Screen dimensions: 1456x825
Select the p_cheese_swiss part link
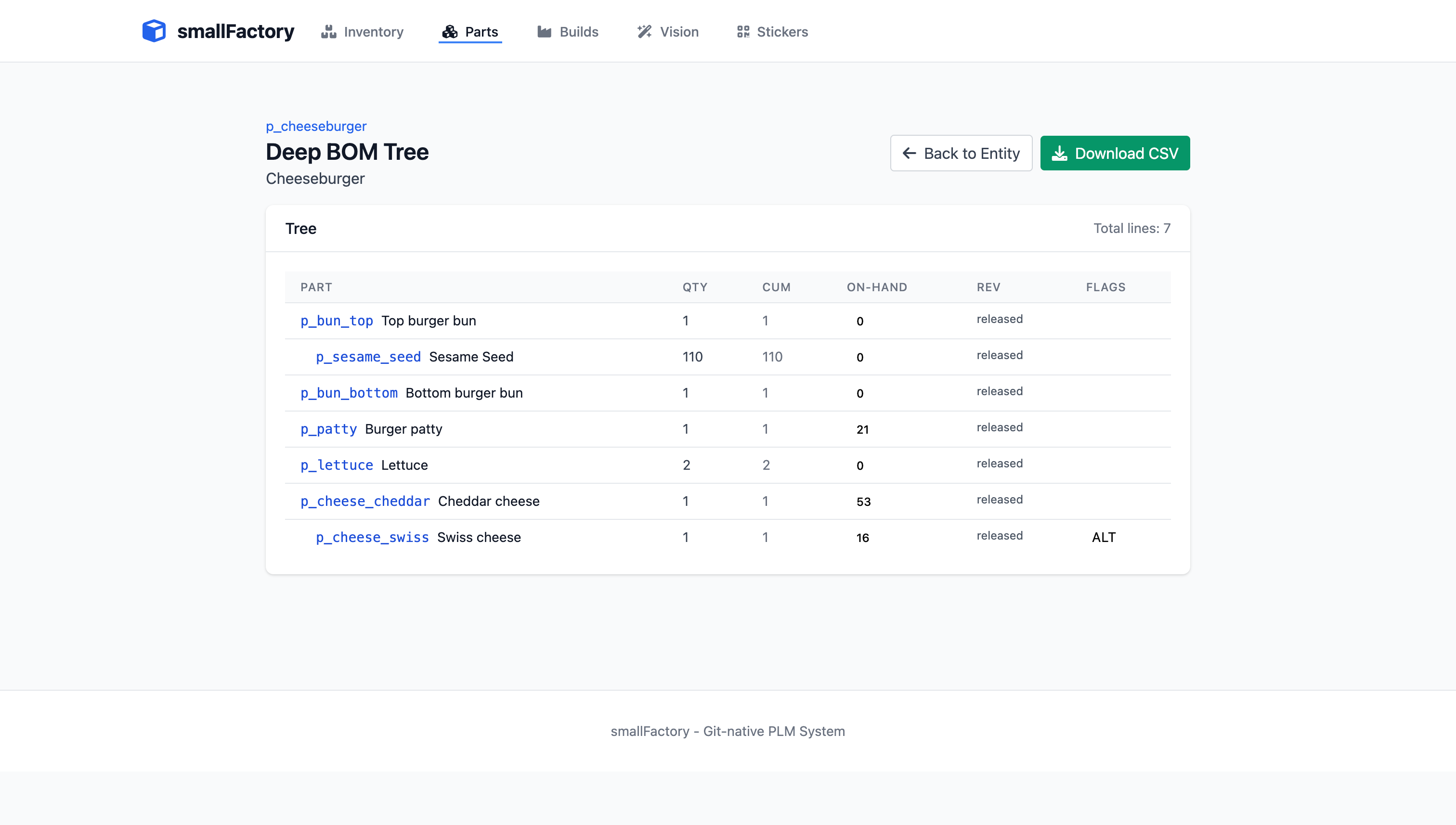click(x=372, y=537)
